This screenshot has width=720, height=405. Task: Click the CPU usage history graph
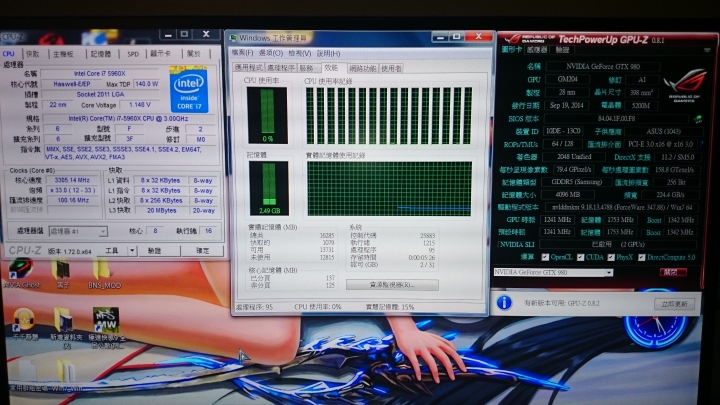[x=389, y=116]
